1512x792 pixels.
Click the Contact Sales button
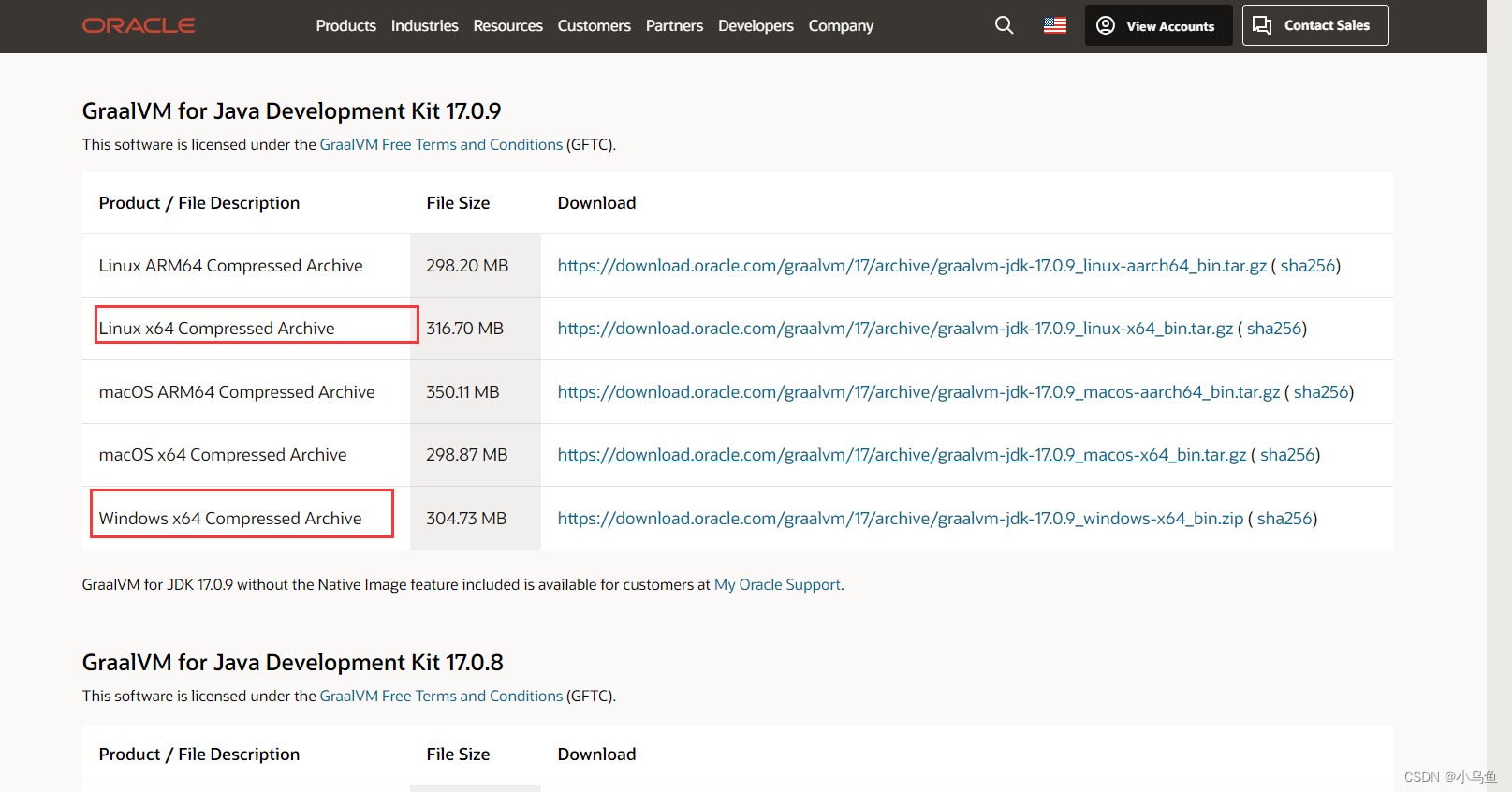click(1315, 25)
